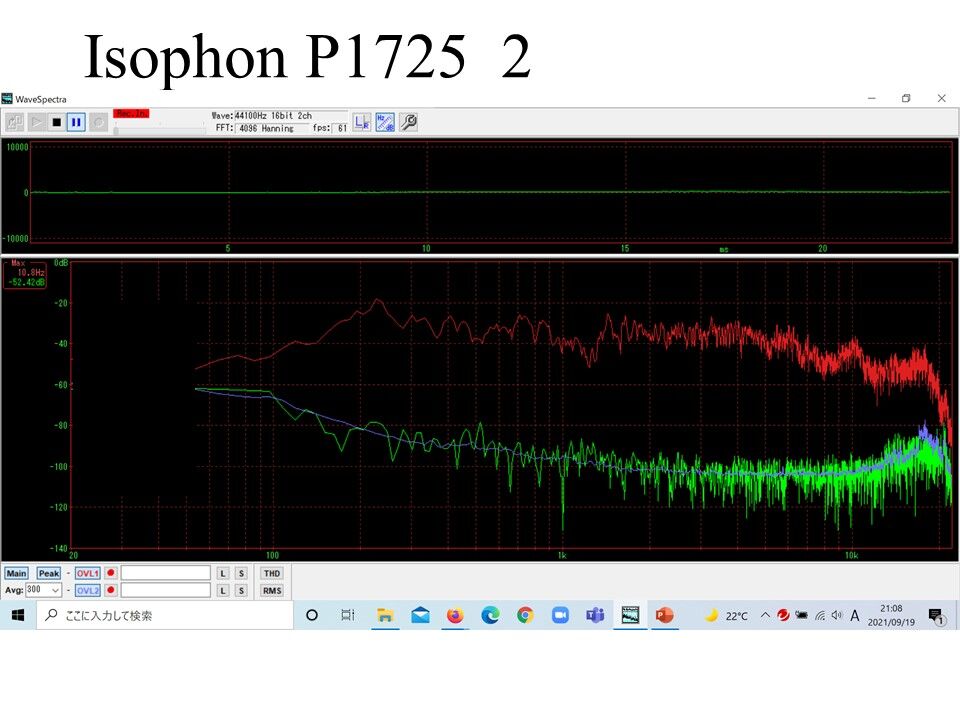Open Google Chrome from the taskbar

coord(525,615)
